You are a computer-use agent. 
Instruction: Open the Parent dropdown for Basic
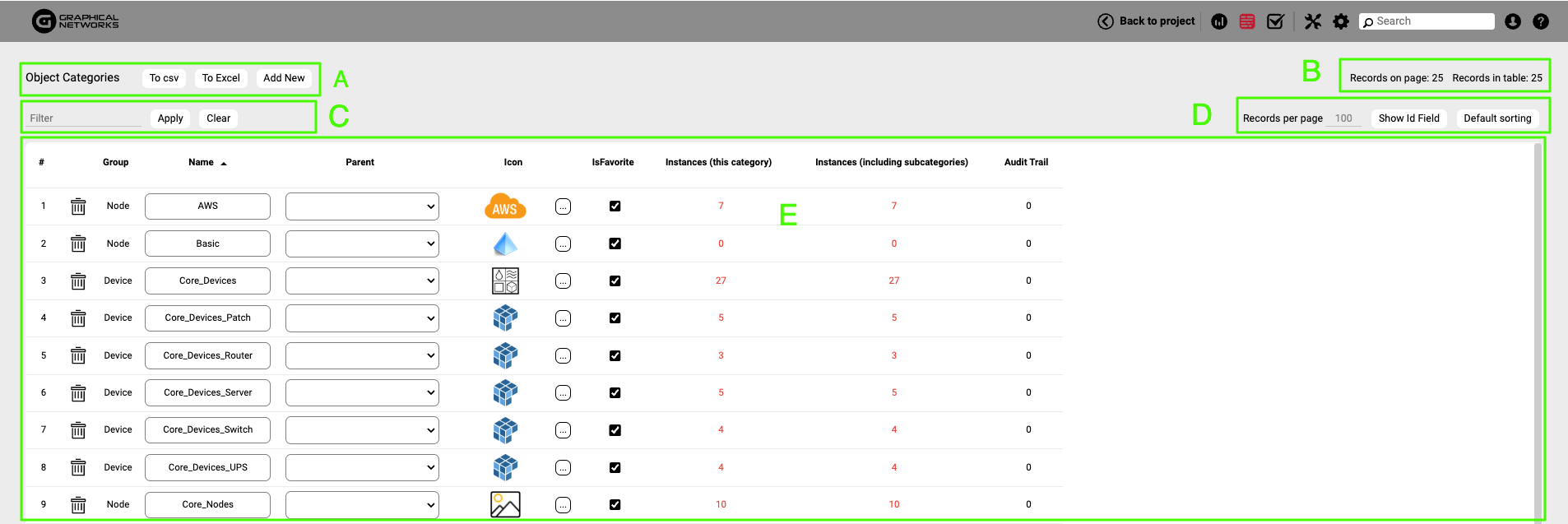click(x=362, y=244)
